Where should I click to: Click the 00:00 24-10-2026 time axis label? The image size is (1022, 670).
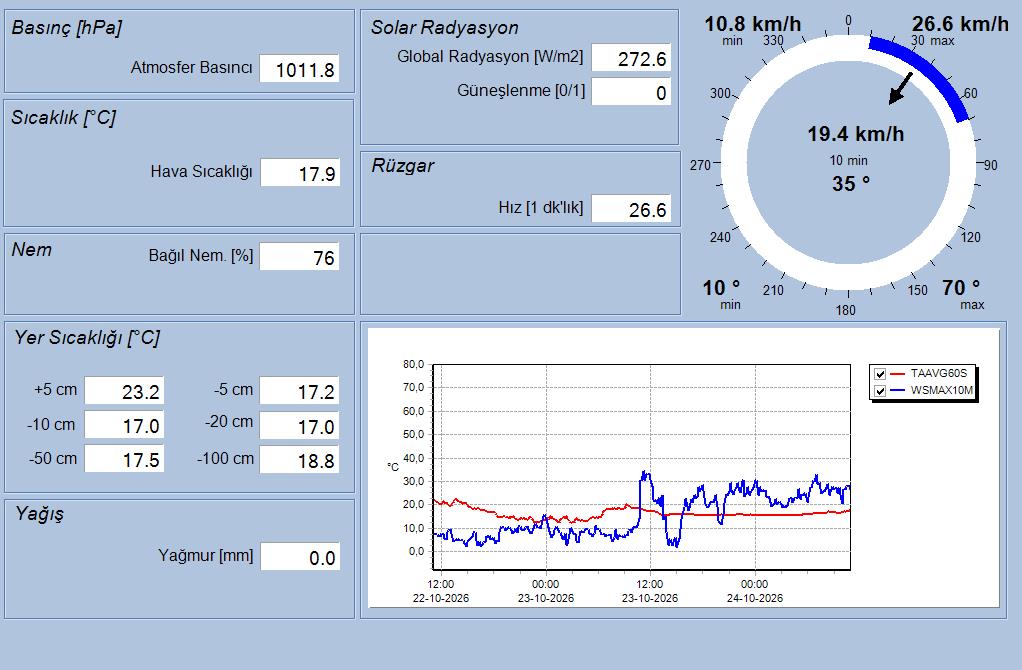[755, 591]
